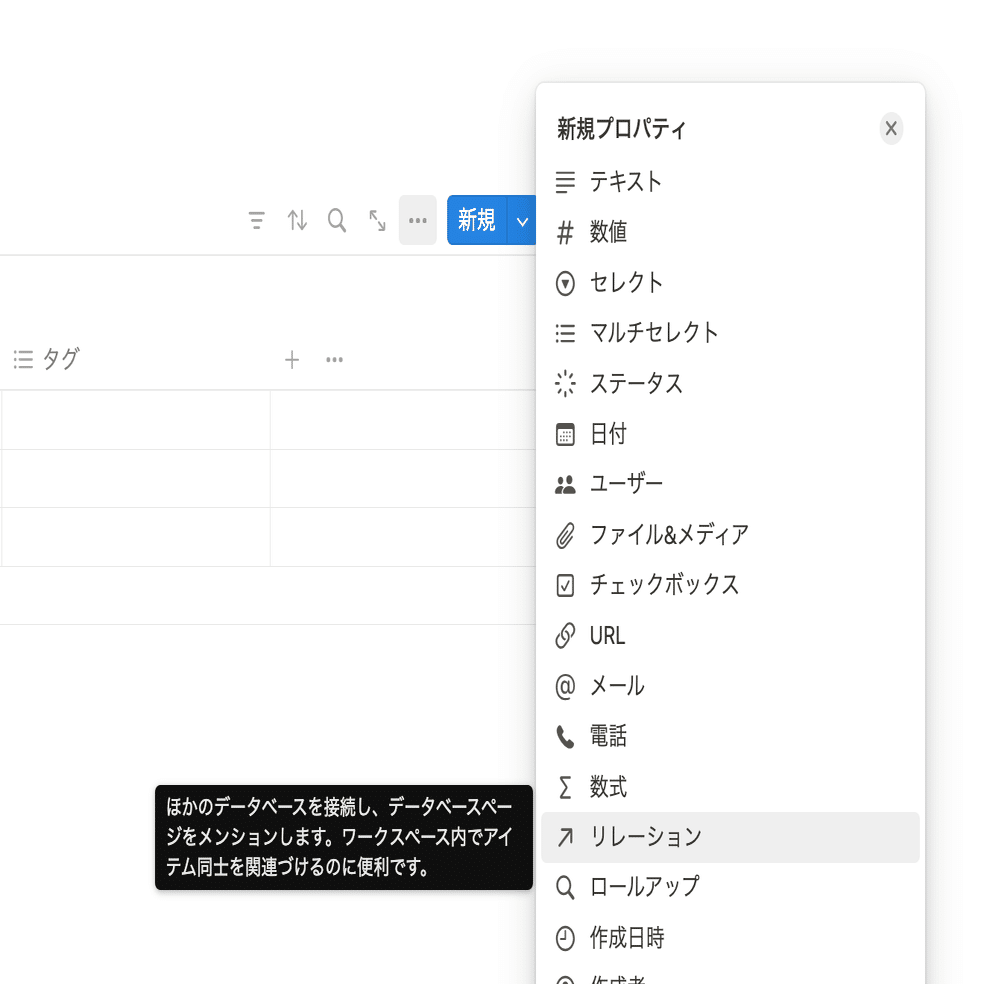
Task: Choose the ロールアップ property type
Action: click(x=730, y=887)
